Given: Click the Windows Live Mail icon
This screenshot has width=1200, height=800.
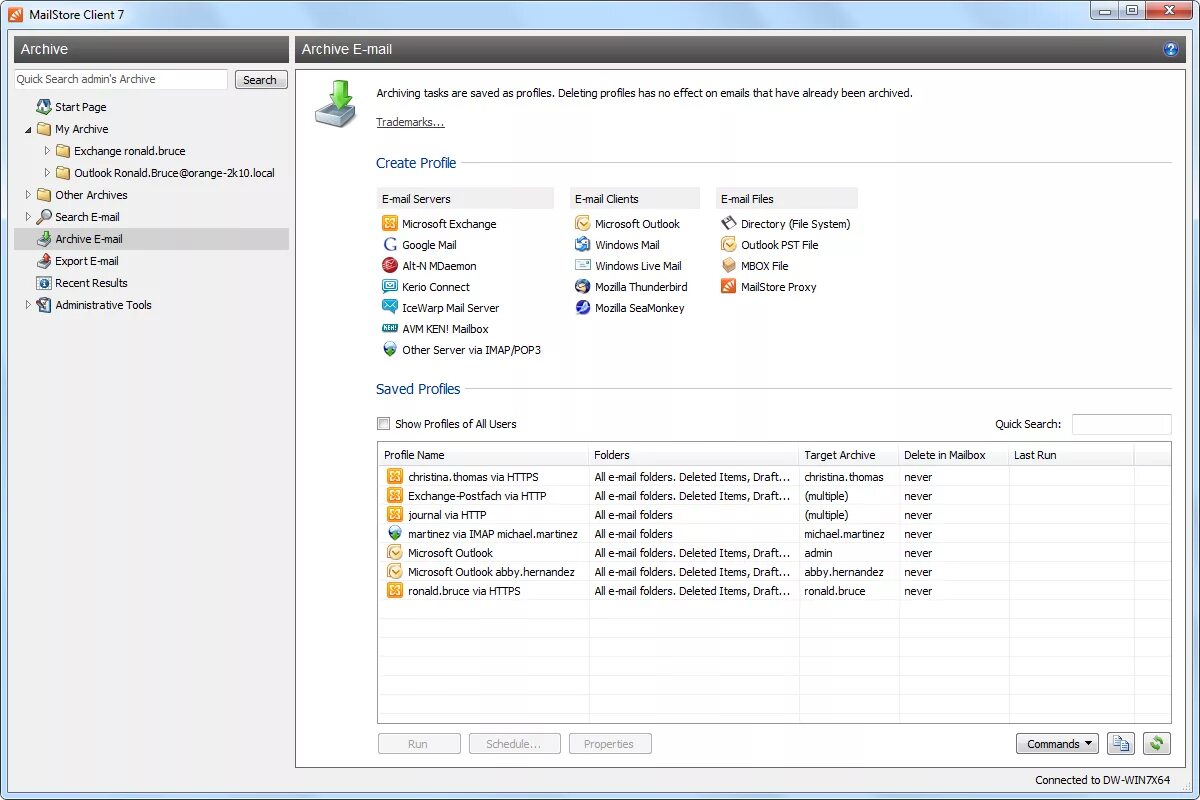Looking at the screenshot, I should [583, 266].
